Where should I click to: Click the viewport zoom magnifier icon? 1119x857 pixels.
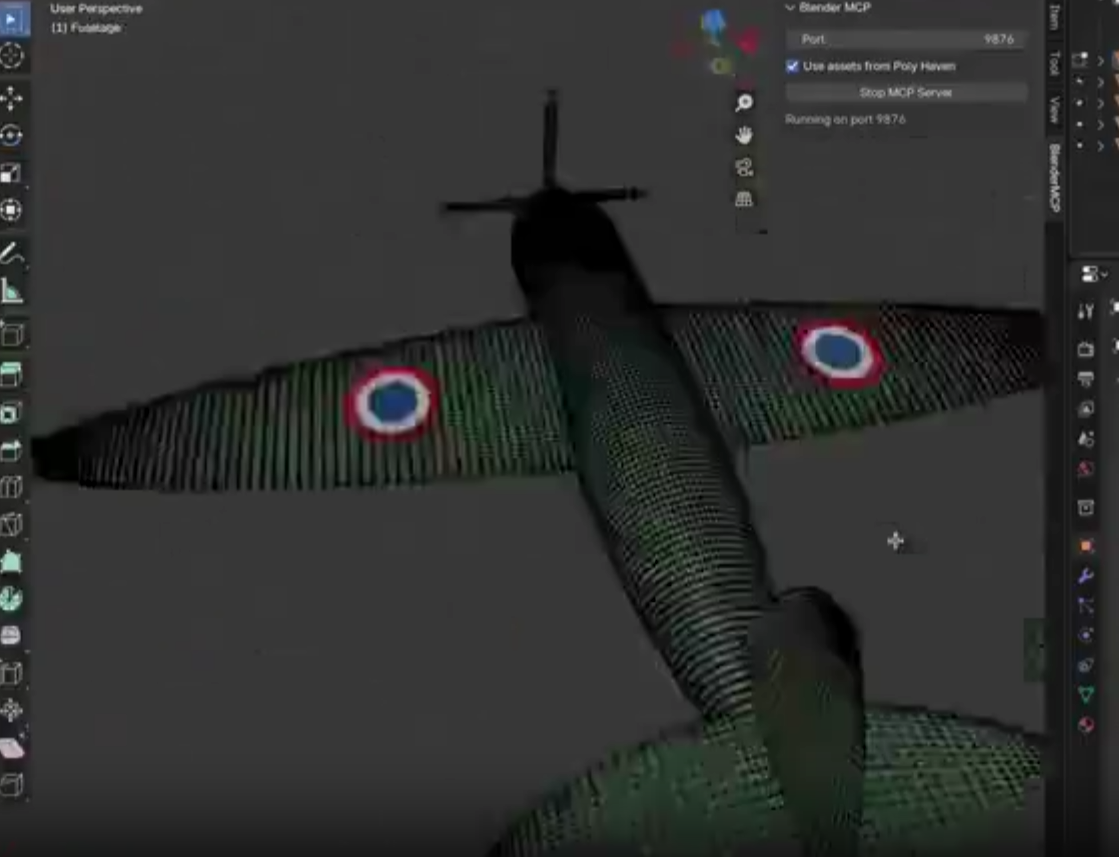[x=744, y=103]
